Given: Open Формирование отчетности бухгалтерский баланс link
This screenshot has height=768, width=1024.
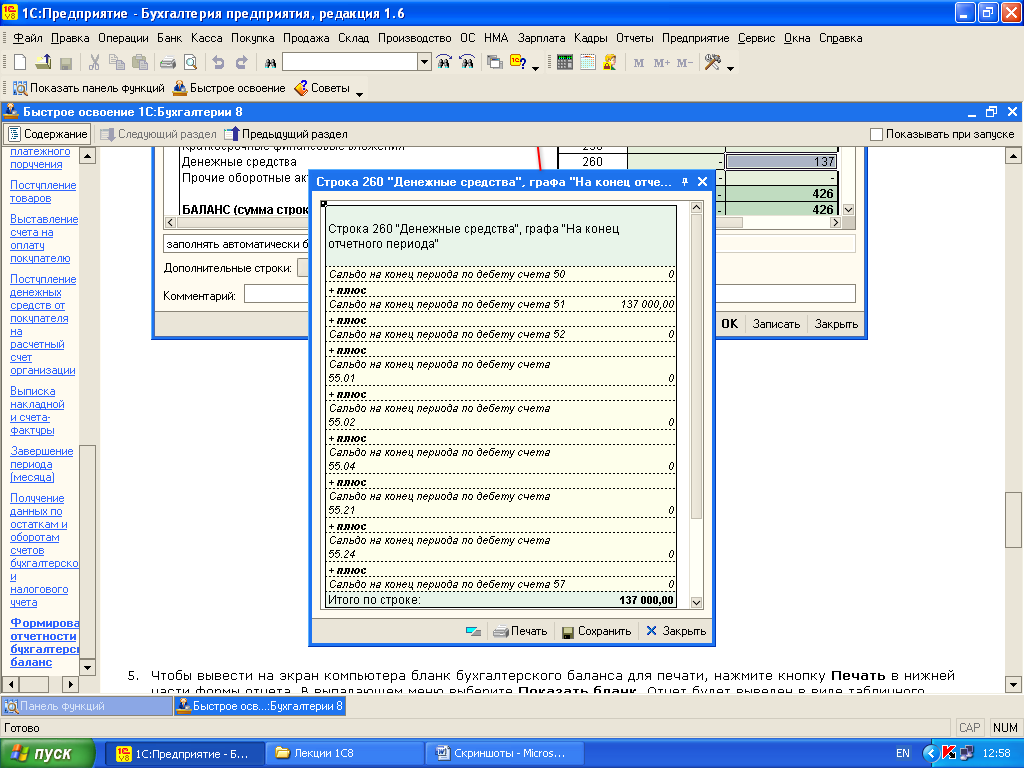Looking at the screenshot, I should pos(44,643).
